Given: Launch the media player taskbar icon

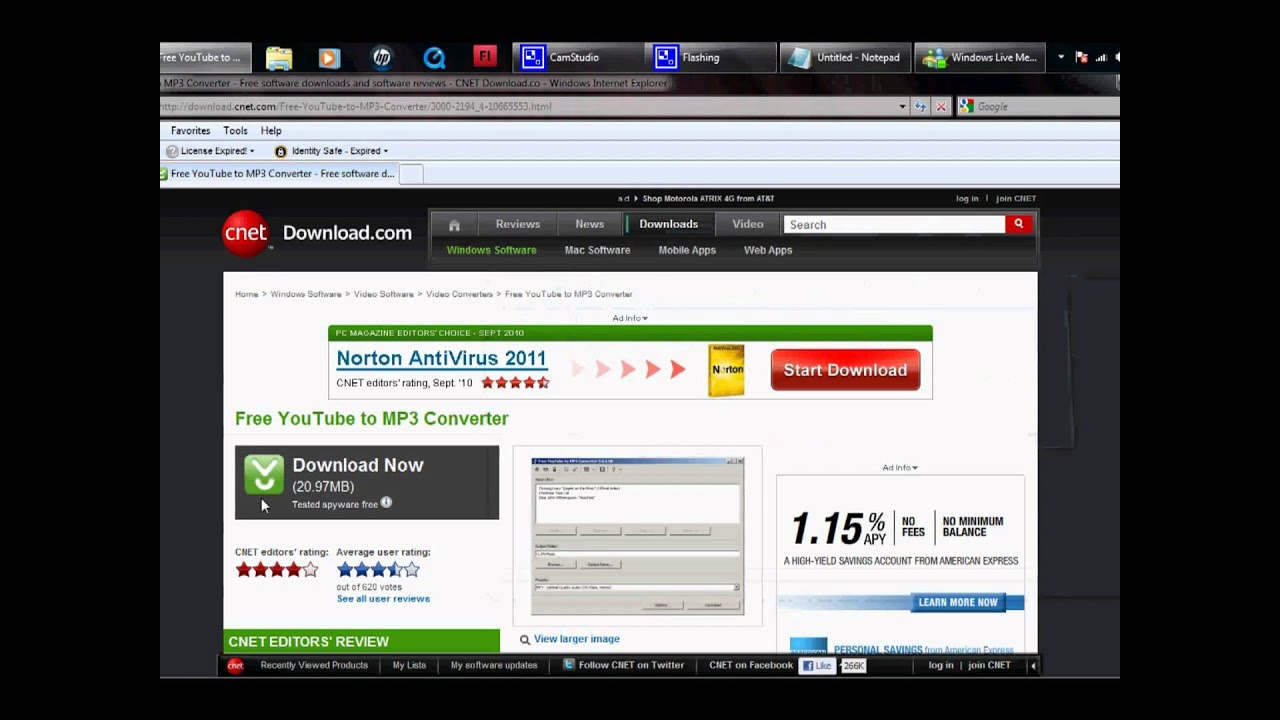Looking at the screenshot, I should tap(329, 58).
